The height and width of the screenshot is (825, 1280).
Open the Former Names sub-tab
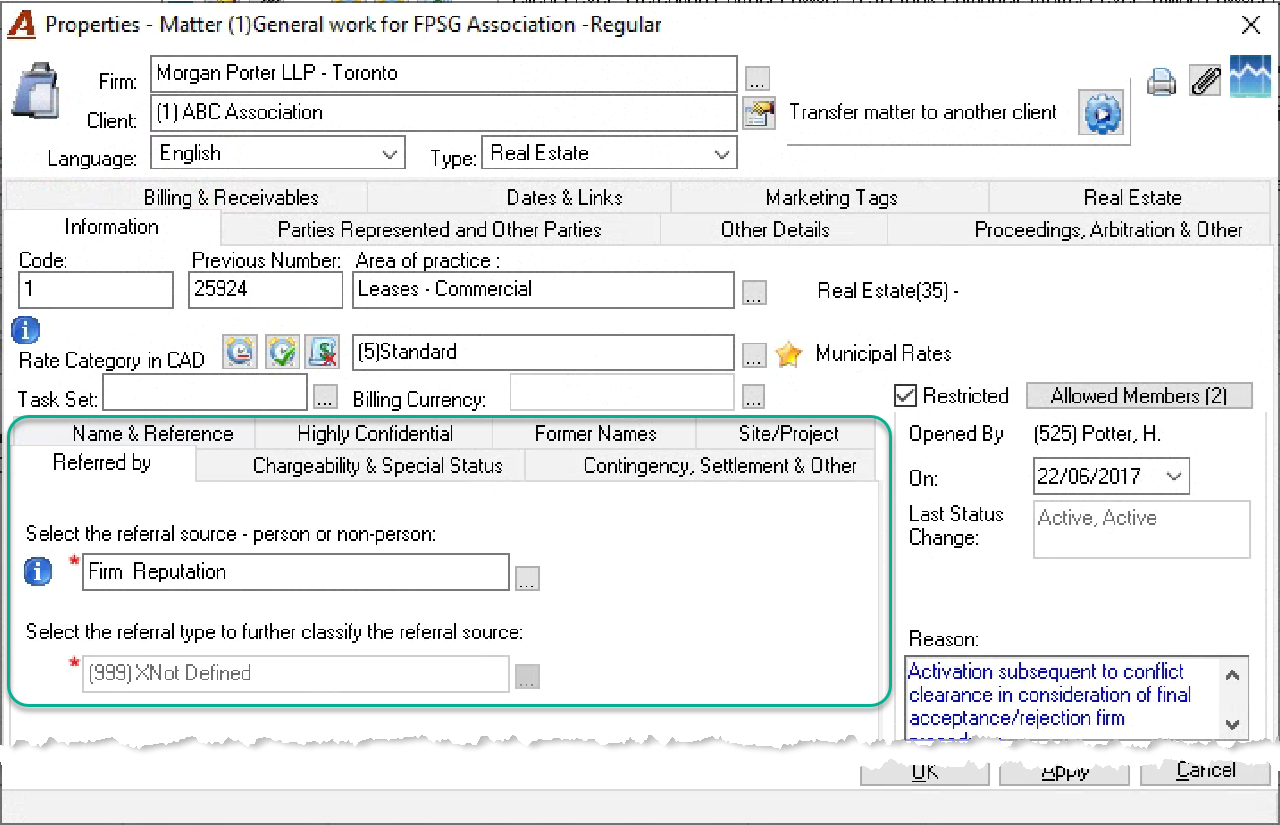tap(595, 434)
